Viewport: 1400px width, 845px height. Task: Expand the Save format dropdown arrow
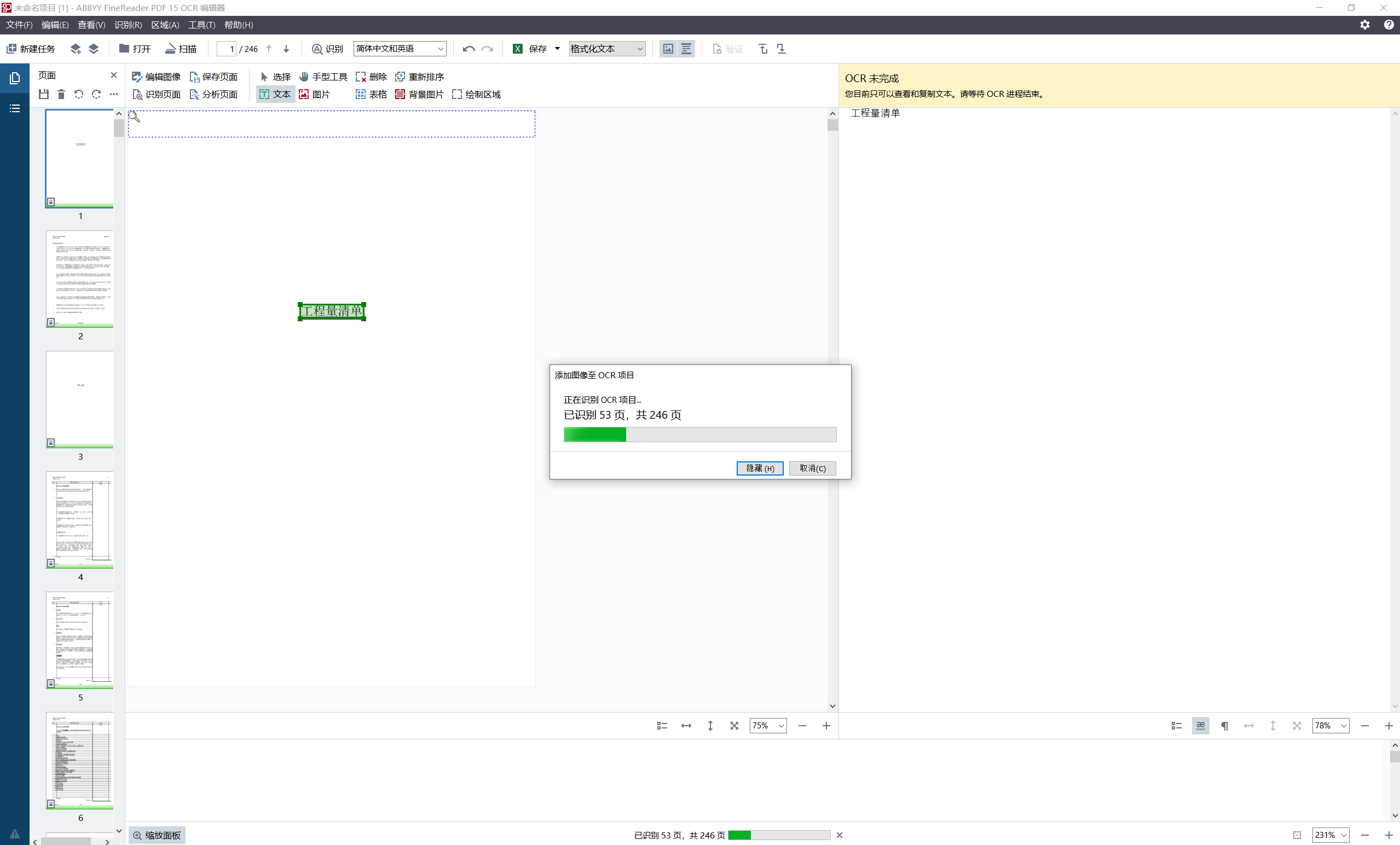point(557,49)
